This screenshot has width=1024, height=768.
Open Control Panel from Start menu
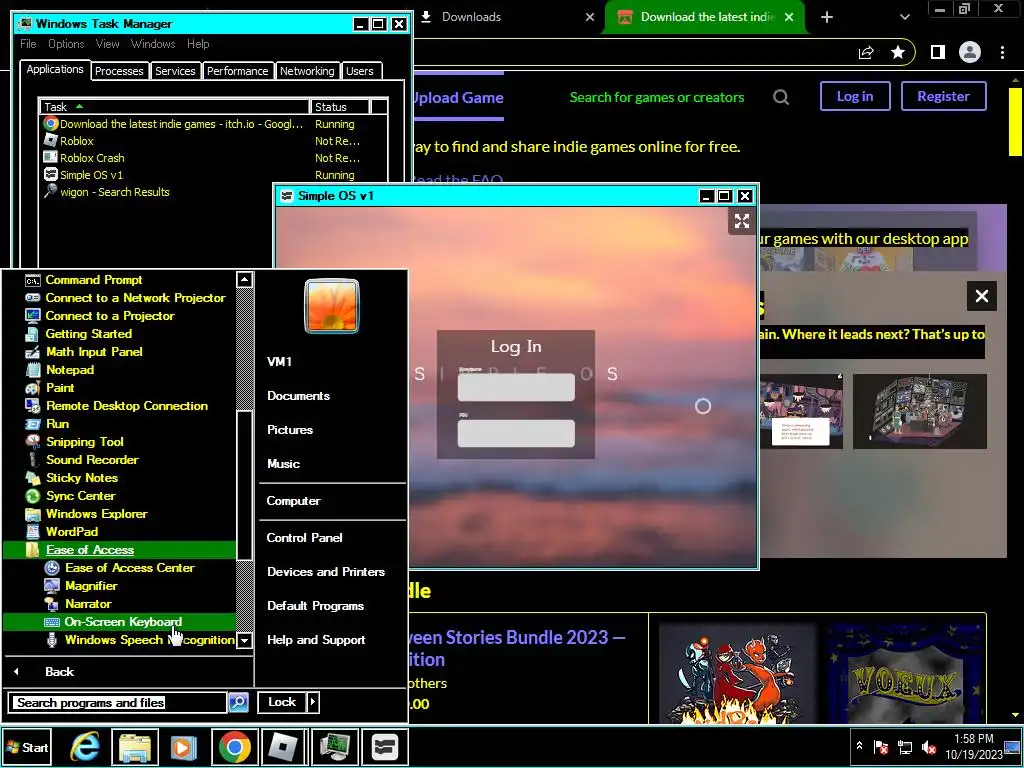coord(304,537)
